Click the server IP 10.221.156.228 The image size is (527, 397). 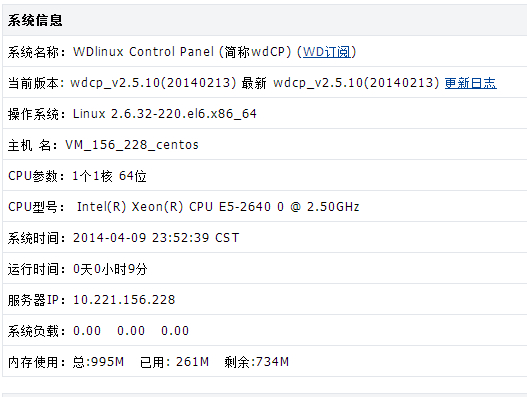(x=124, y=300)
